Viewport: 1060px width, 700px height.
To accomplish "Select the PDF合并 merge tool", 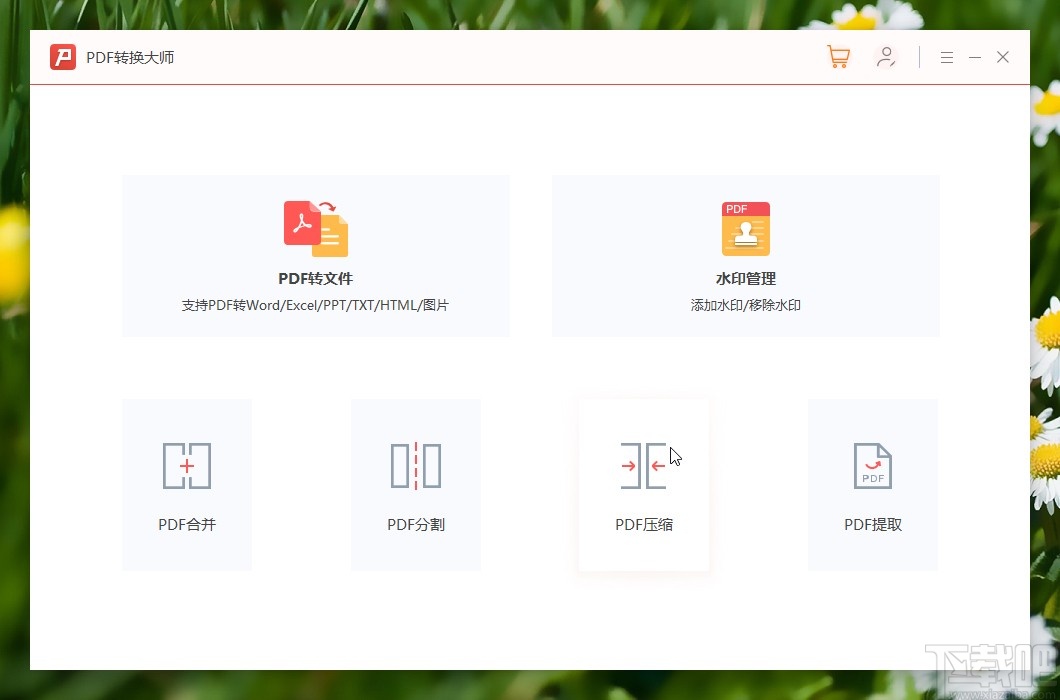I will (x=186, y=485).
